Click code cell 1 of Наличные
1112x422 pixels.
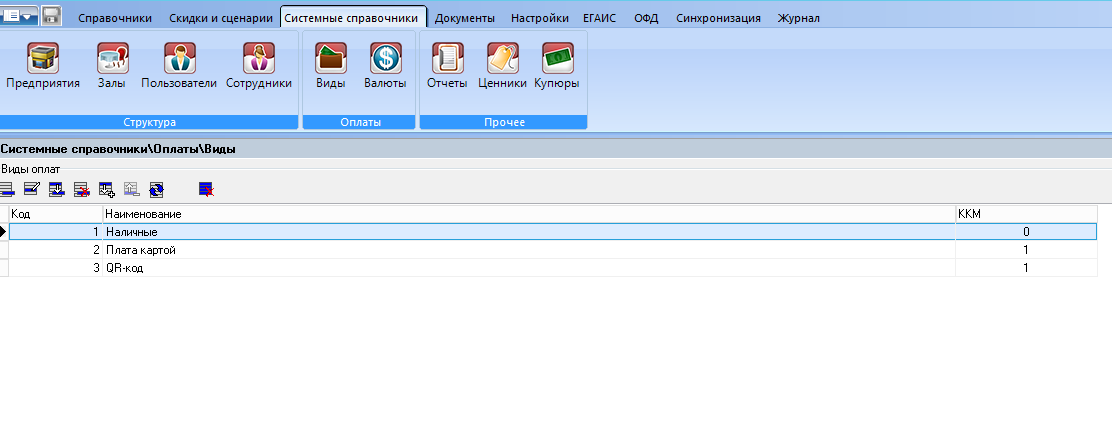coord(56,232)
